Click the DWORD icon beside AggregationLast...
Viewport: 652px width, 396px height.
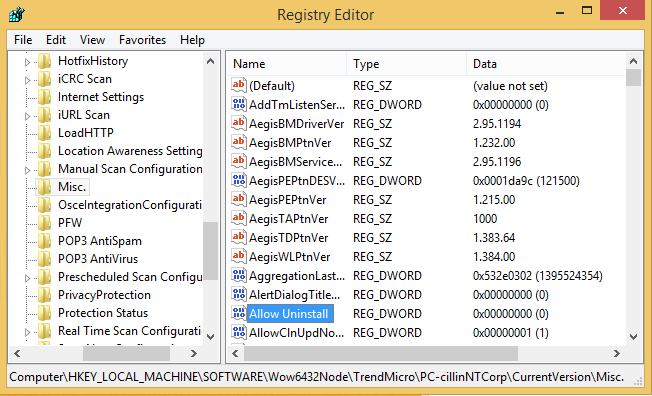point(239,275)
